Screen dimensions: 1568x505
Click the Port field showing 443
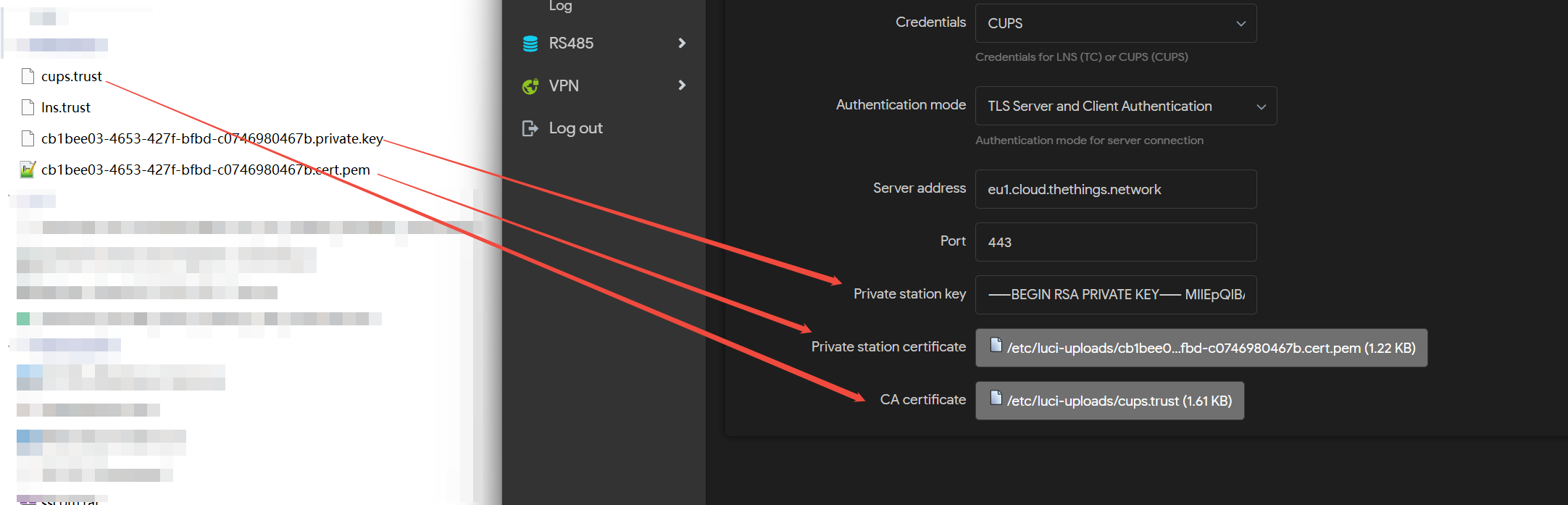point(1115,242)
